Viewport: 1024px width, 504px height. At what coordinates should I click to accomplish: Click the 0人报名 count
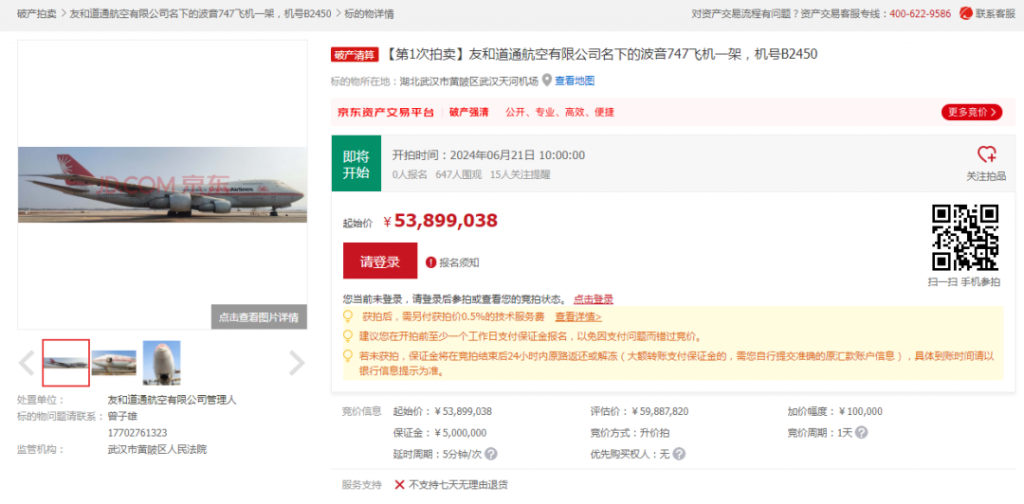click(409, 174)
